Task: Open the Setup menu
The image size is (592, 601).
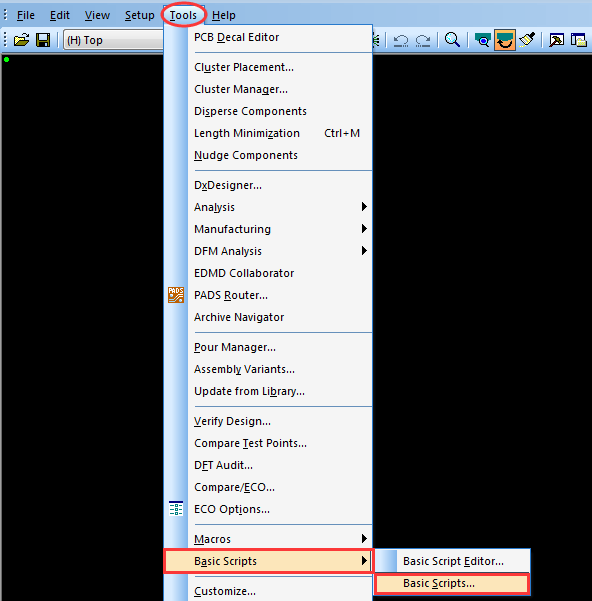Action: tap(139, 15)
